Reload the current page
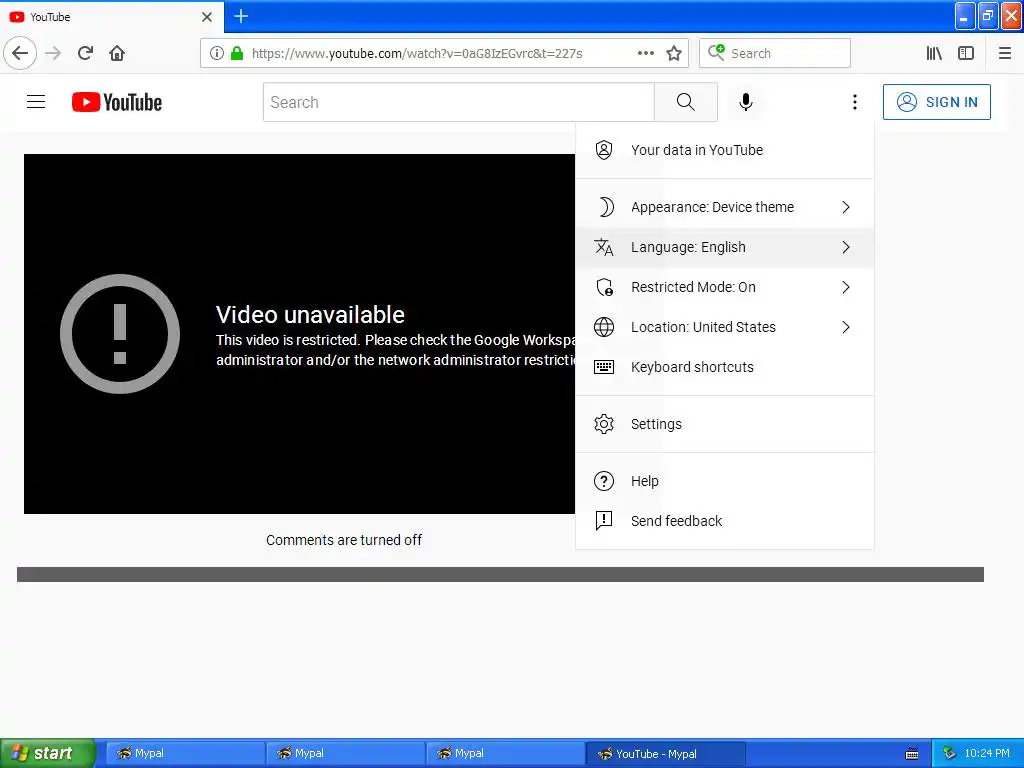Image resolution: width=1024 pixels, height=768 pixels. tap(85, 53)
